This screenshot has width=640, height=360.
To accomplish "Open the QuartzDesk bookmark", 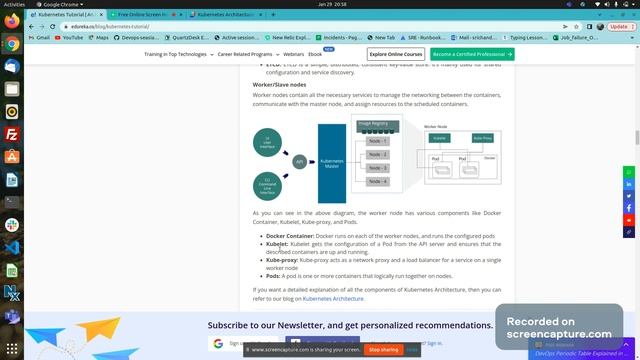I will tap(187, 38).
